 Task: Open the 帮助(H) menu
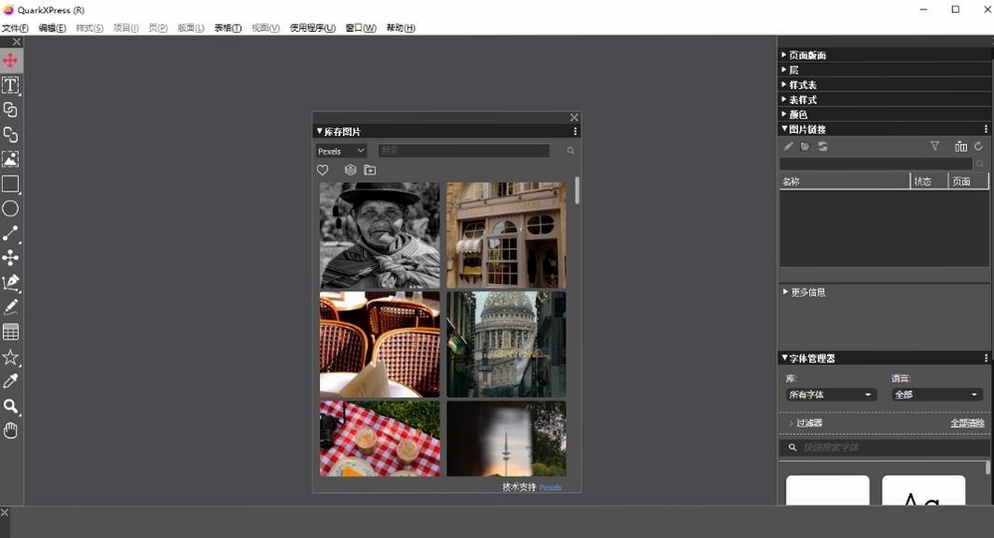(401, 28)
